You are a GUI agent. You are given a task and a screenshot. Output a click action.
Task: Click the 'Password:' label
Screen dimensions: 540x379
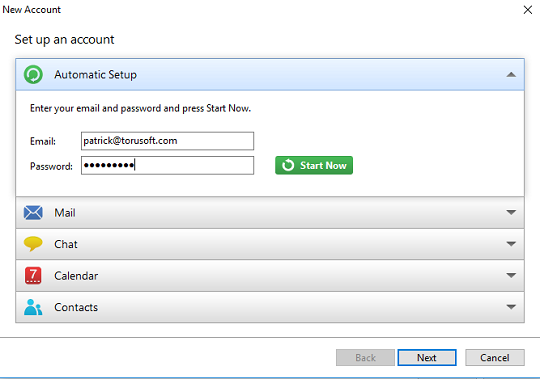coord(51,166)
